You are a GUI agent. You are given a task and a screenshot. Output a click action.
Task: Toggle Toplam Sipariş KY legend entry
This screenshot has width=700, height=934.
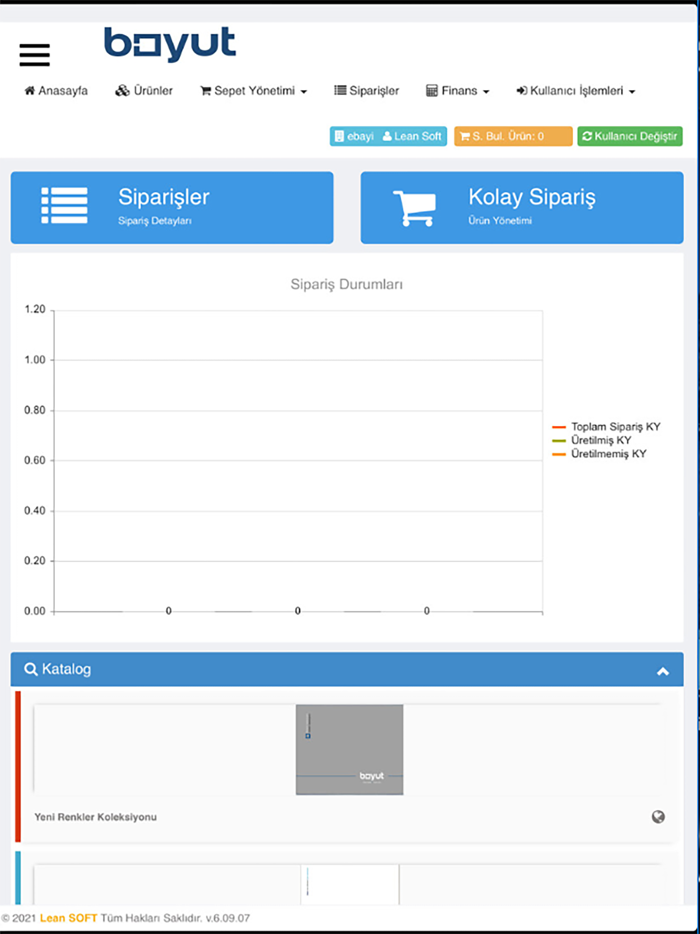coord(607,427)
